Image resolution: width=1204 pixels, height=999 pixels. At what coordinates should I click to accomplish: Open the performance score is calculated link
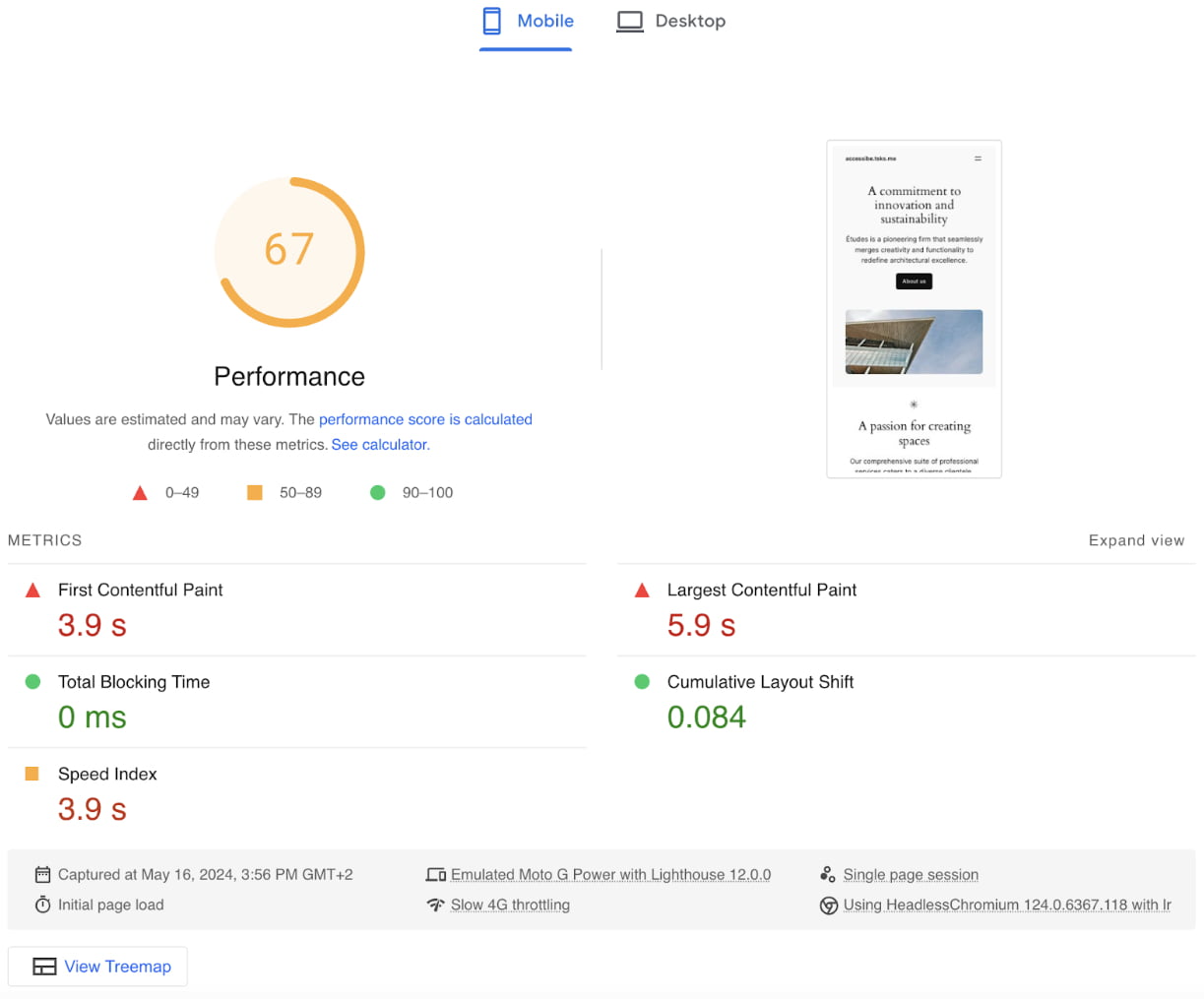coord(425,418)
